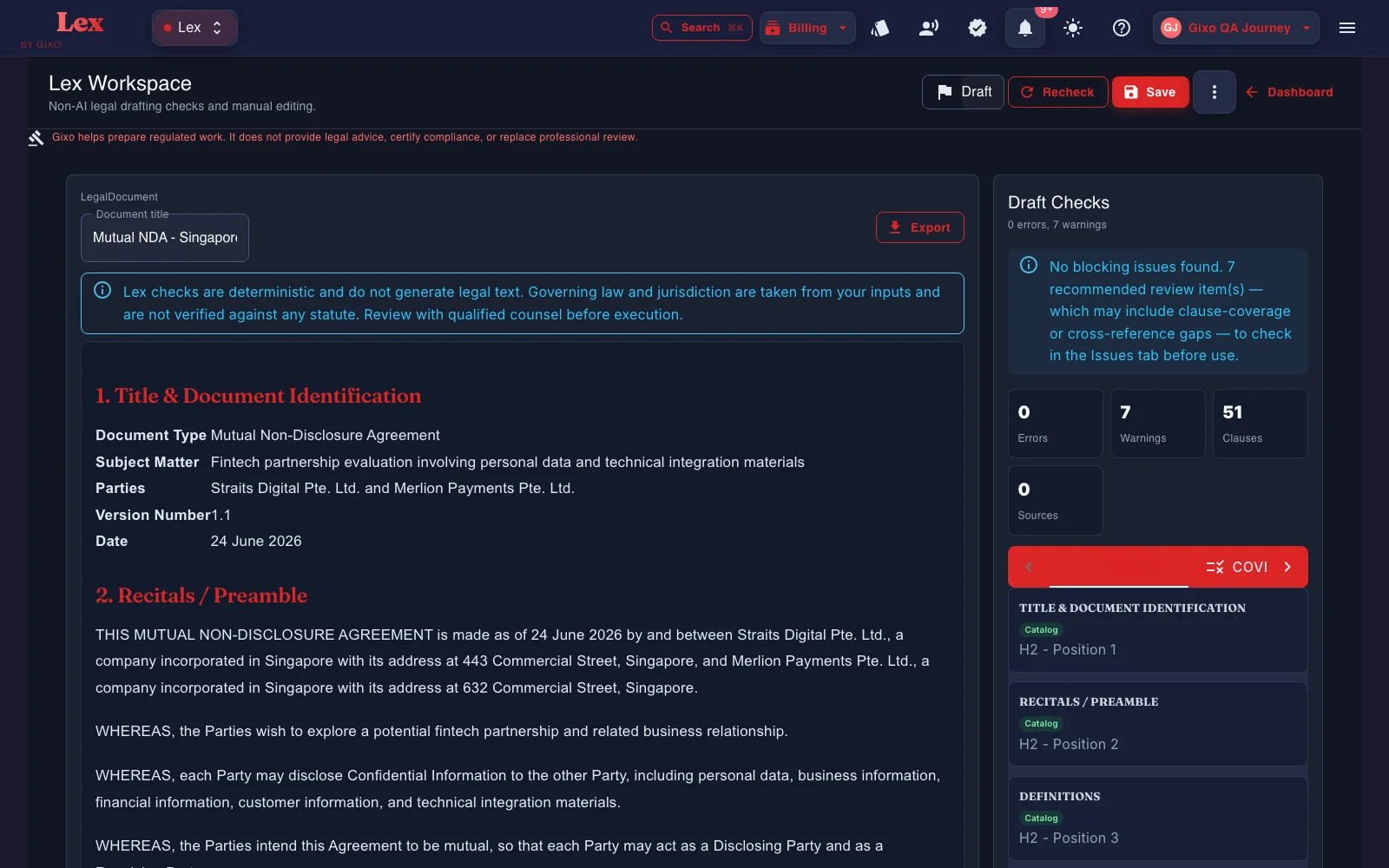Image resolution: width=1389 pixels, height=868 pixels.
Task: Click the Recheck button
Action: [x=1057, y=92]
